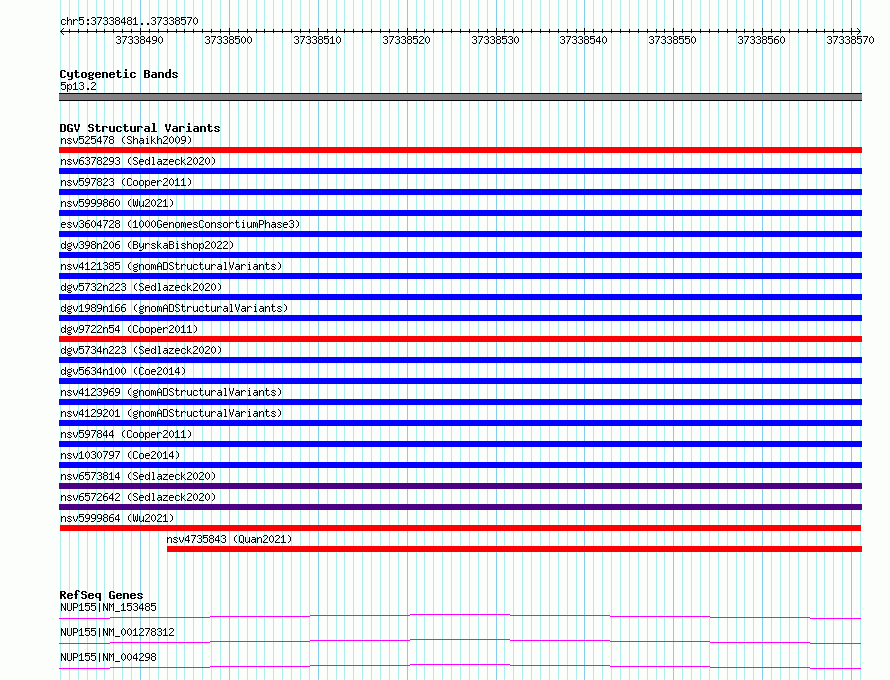Click nsv4735843 (Quan2021) label

pos(229,539)
